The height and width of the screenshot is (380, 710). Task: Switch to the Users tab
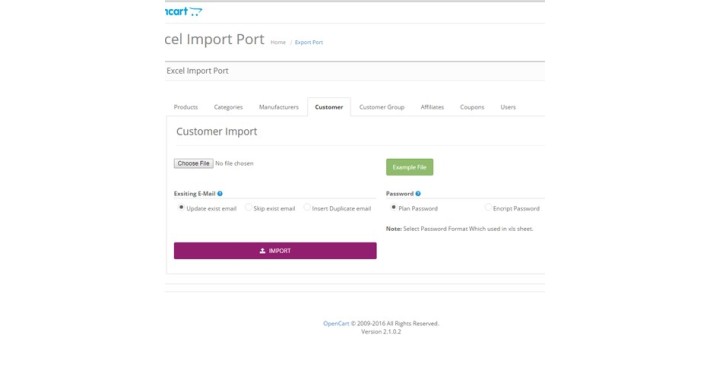point(508,107)
